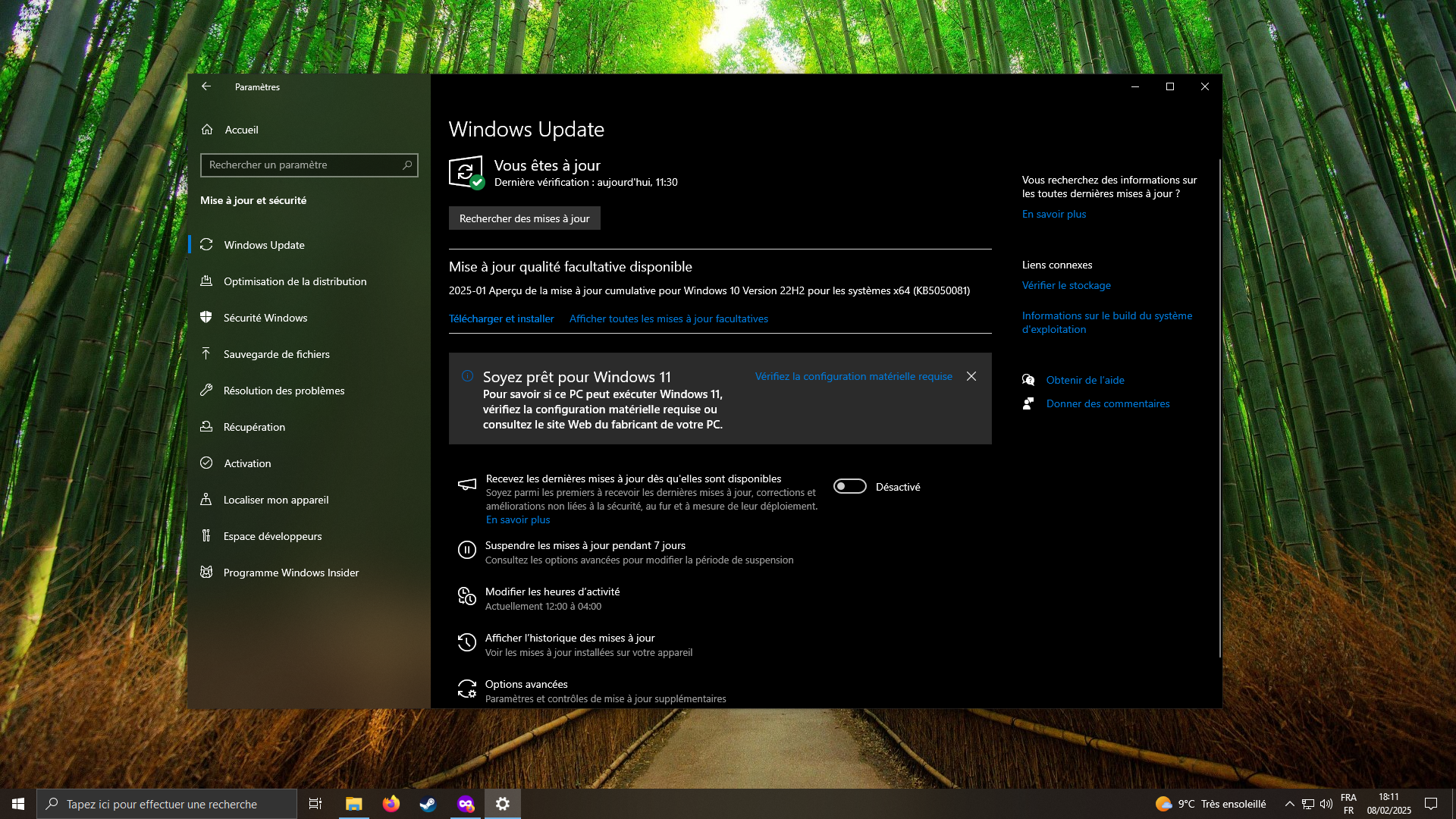Click the Settings gear in taskbar
Screen dimensions: 1456x819
coord(503,804)
